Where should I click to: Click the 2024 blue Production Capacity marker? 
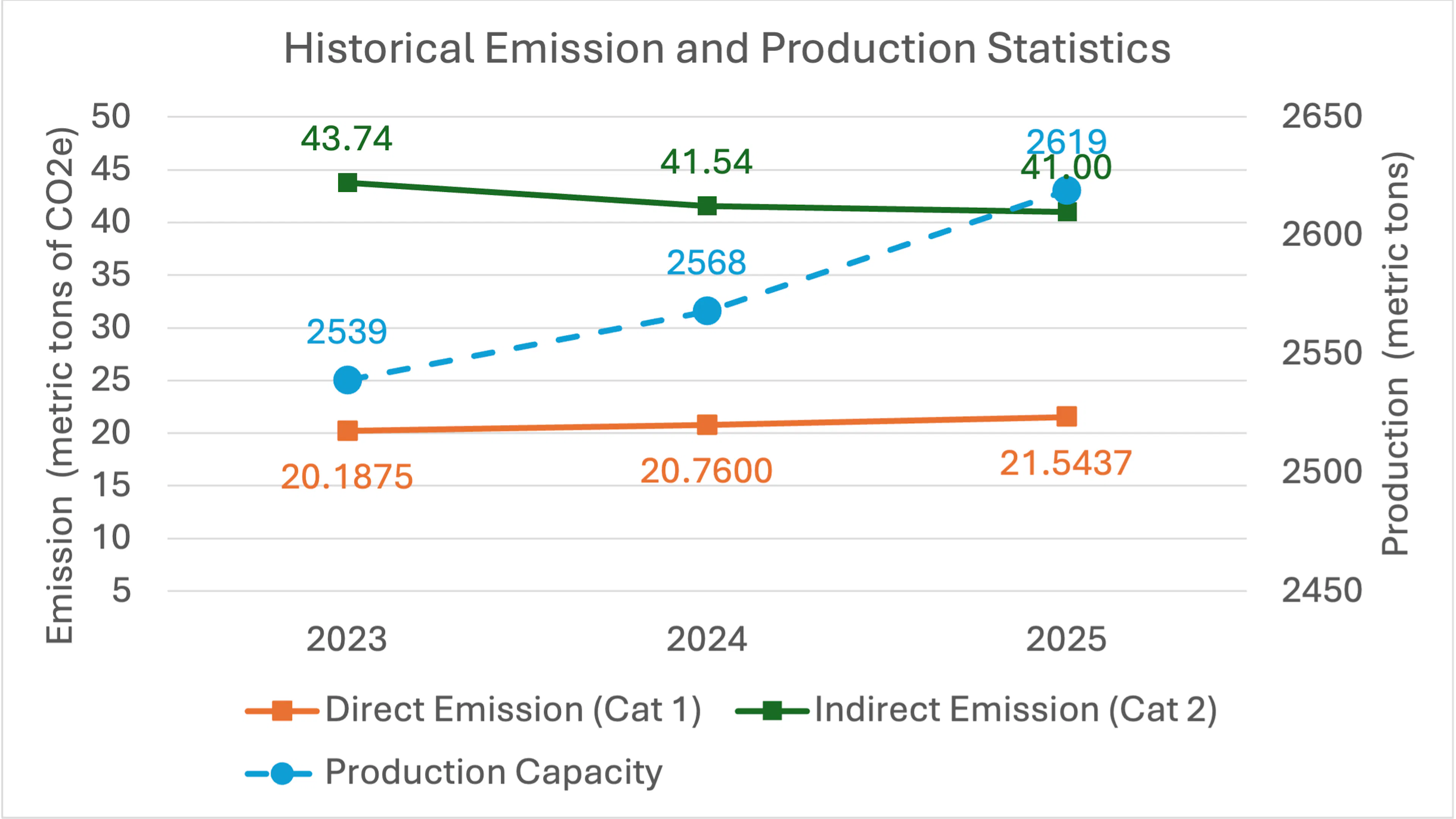pos(707,311)
